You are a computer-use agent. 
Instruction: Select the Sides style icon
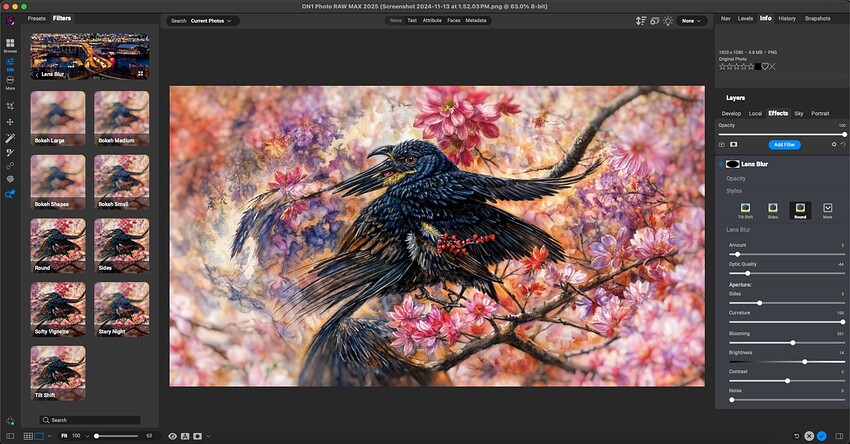(772, 210)
